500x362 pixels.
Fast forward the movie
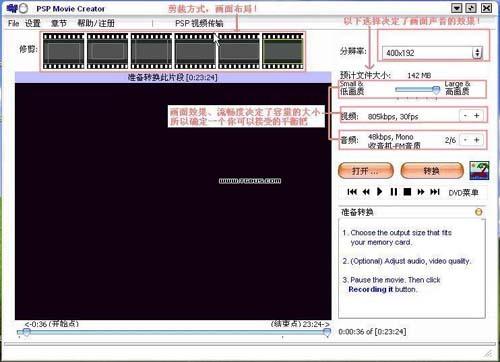[x=421, y=192]
